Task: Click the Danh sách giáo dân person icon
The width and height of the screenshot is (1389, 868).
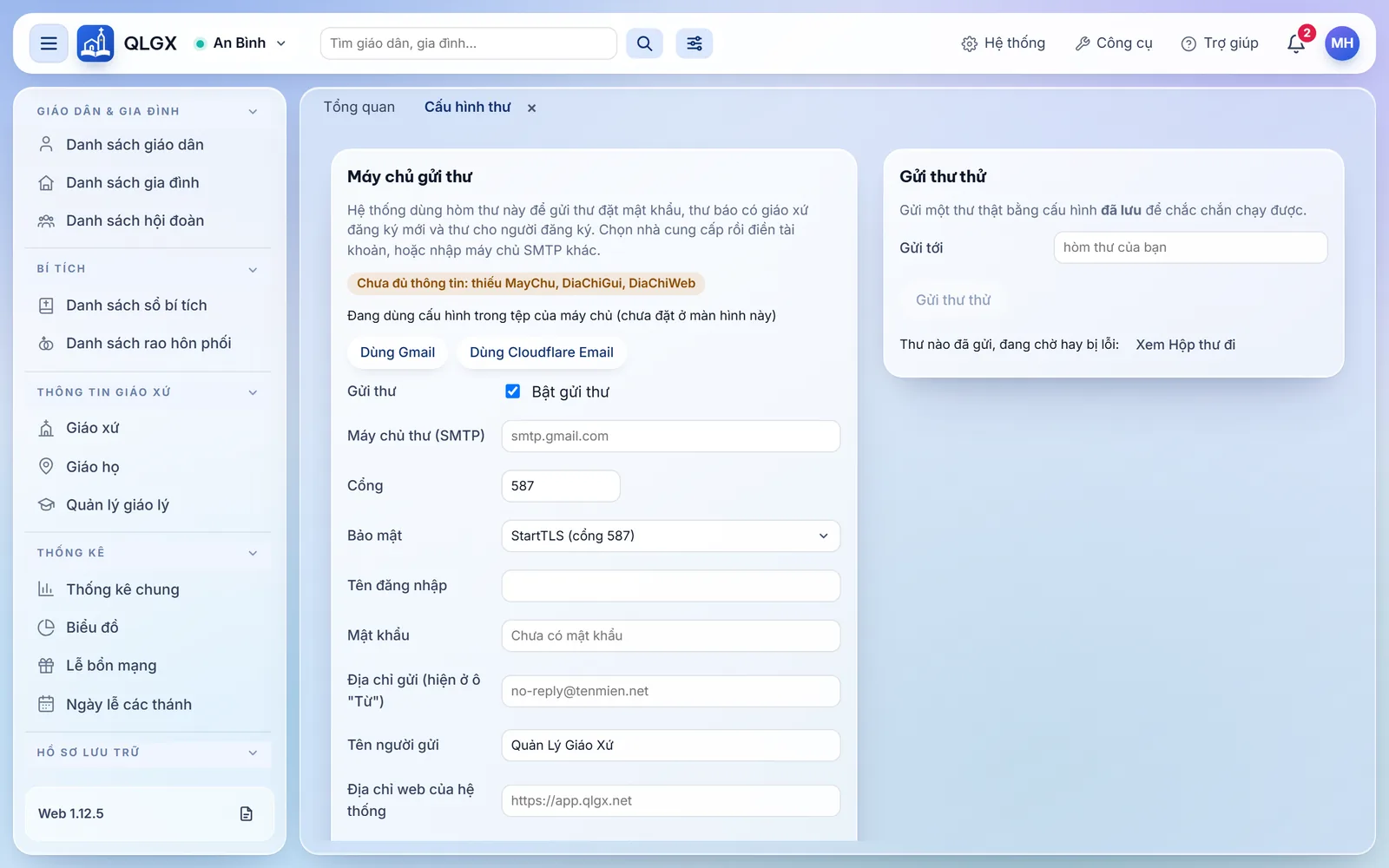Action: [46, 144]
